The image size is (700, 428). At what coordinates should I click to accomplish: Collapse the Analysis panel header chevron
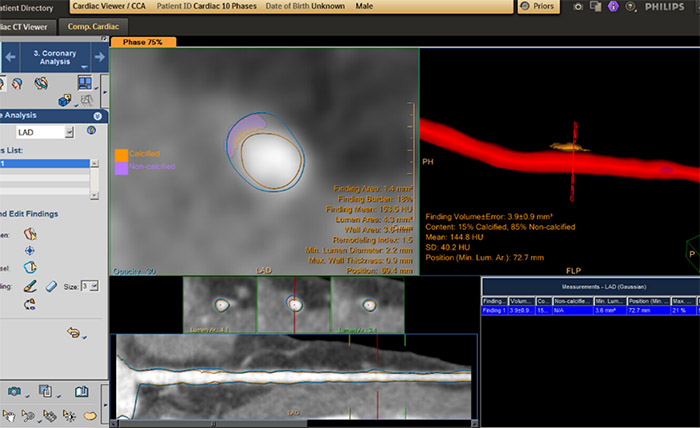point(97,116)
